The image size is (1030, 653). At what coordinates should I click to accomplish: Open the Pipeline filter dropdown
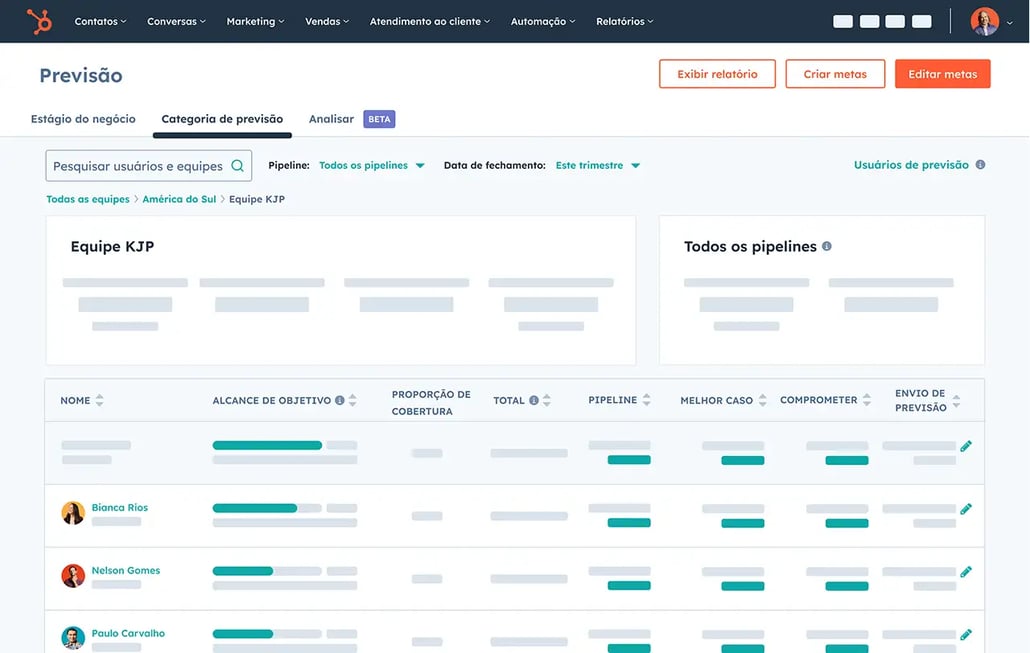[372, 166]
